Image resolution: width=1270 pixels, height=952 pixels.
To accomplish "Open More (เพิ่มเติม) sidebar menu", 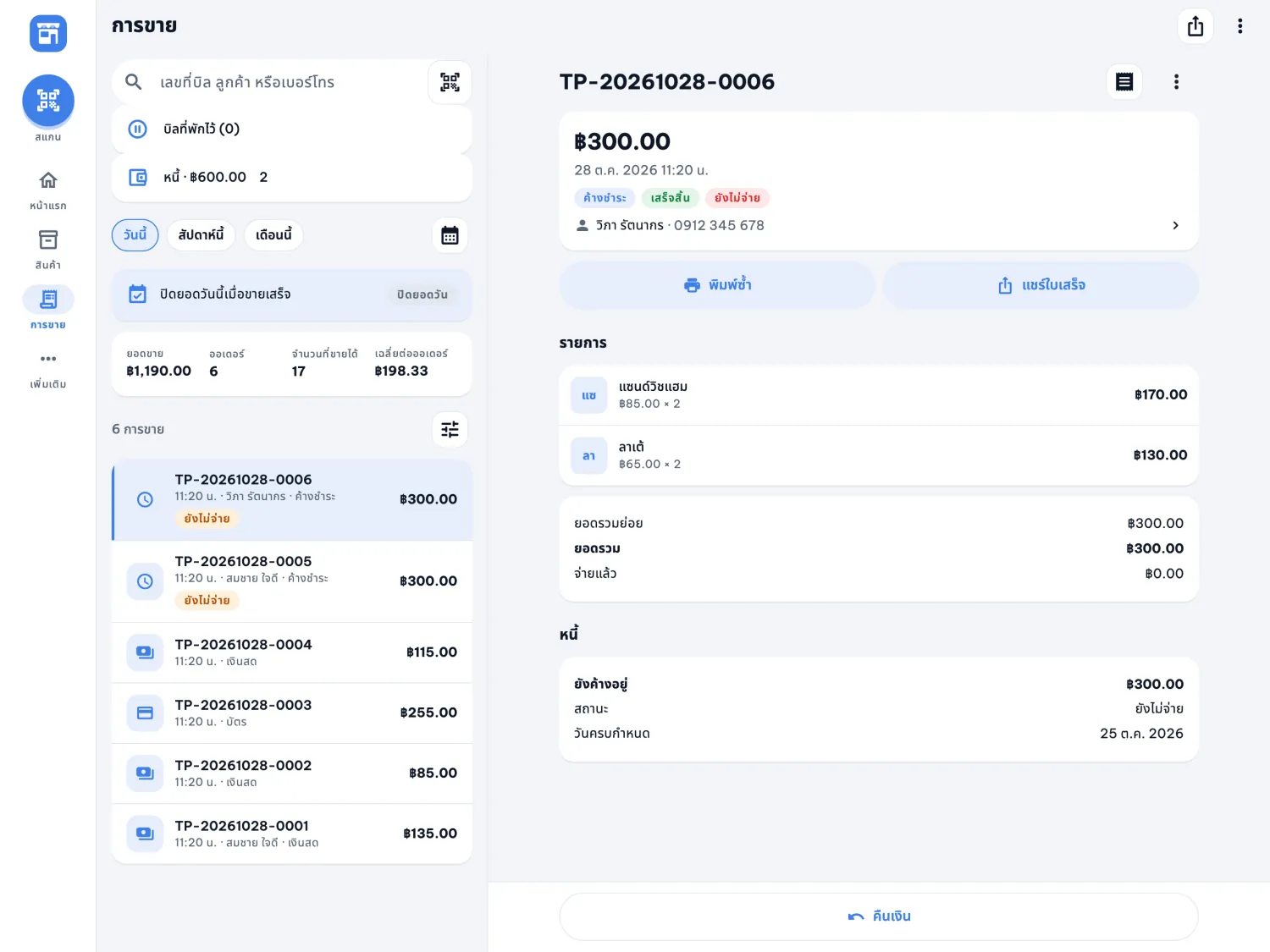I will [x=48, y=369].
